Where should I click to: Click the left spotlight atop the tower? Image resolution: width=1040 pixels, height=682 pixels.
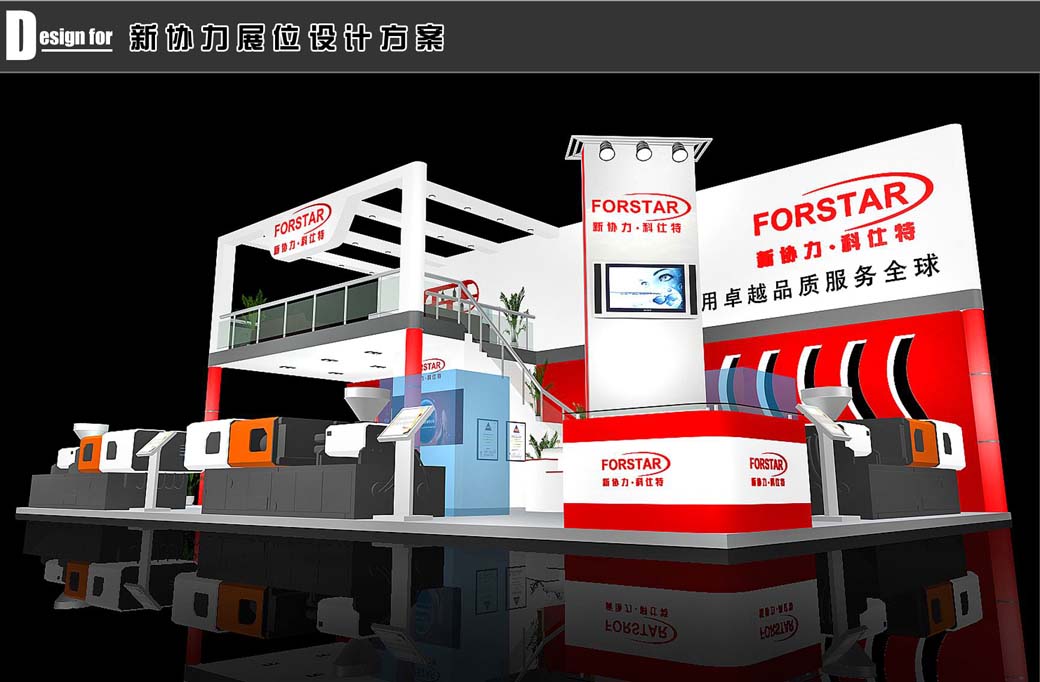click(606, 152)
